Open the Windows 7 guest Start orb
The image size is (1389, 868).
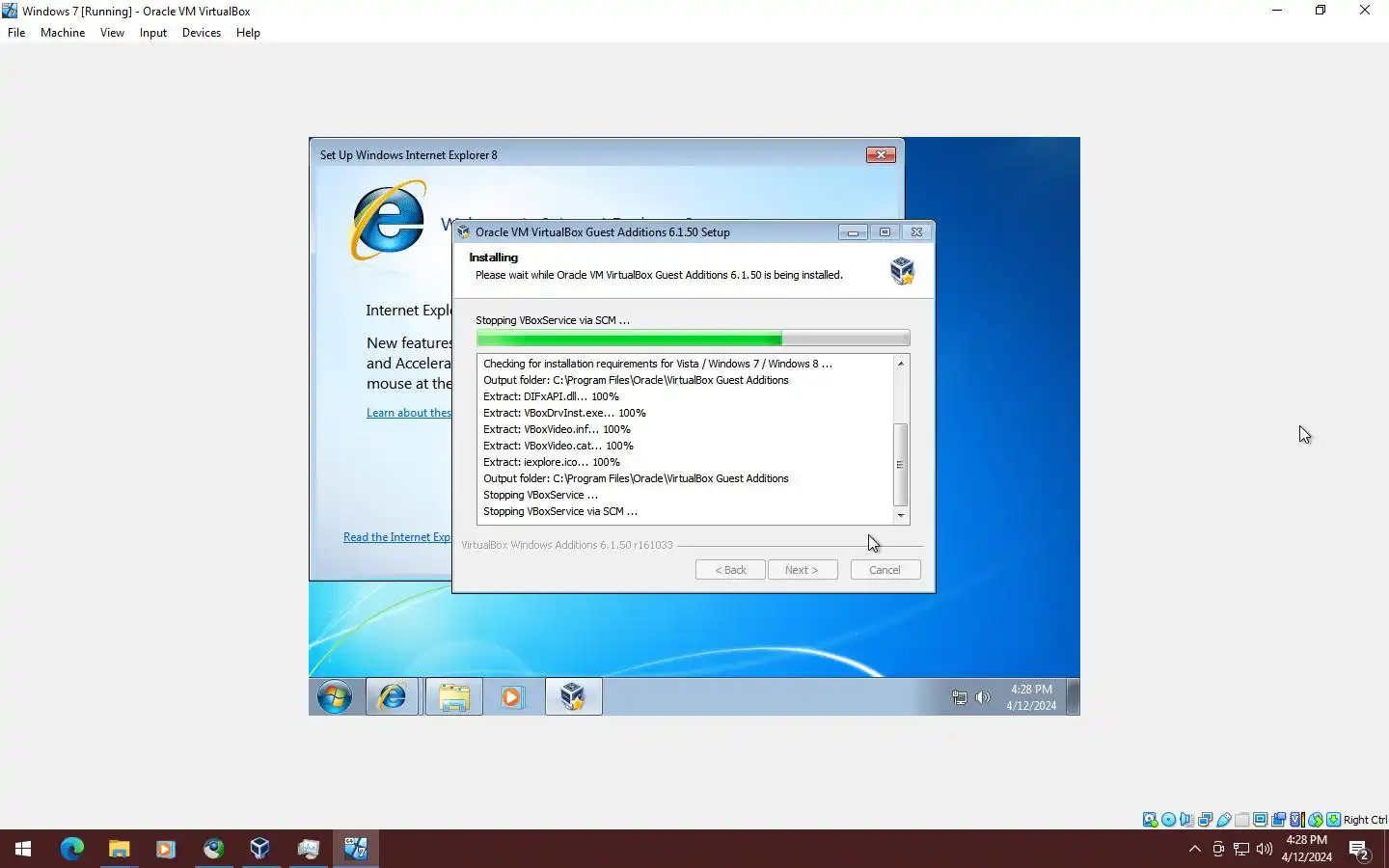pos(335,696)
